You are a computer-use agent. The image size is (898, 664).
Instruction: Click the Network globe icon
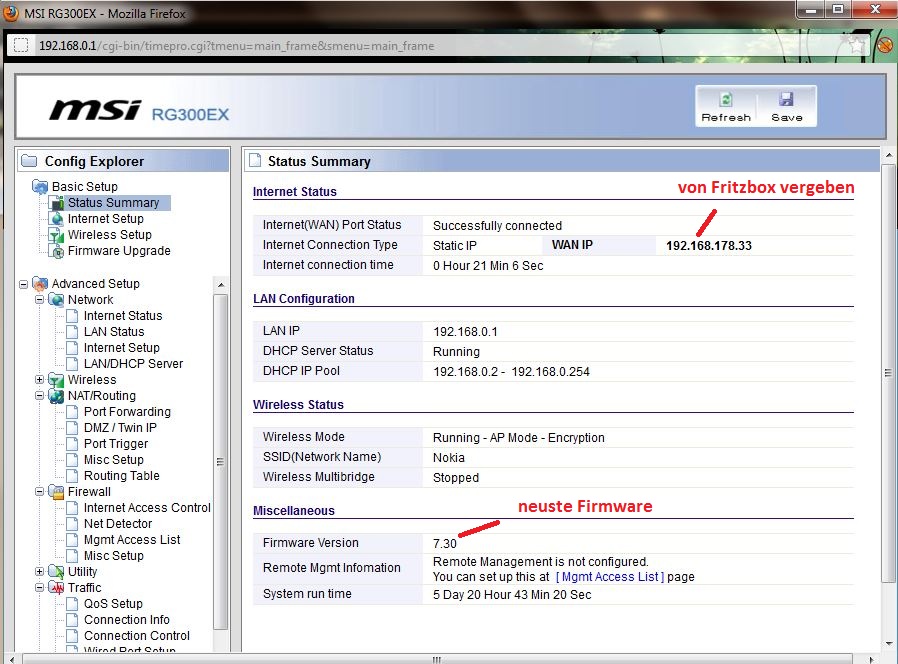click(x=56, y=300)
